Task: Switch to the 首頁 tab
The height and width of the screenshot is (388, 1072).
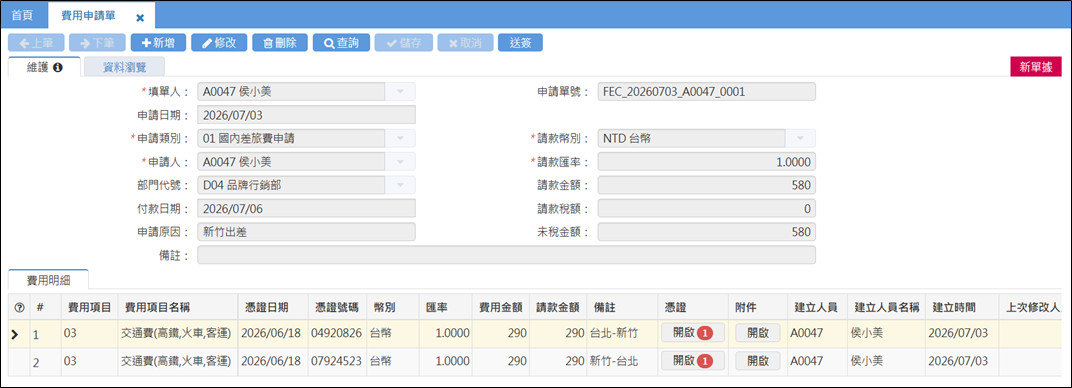Action: [x=23, y=15]
